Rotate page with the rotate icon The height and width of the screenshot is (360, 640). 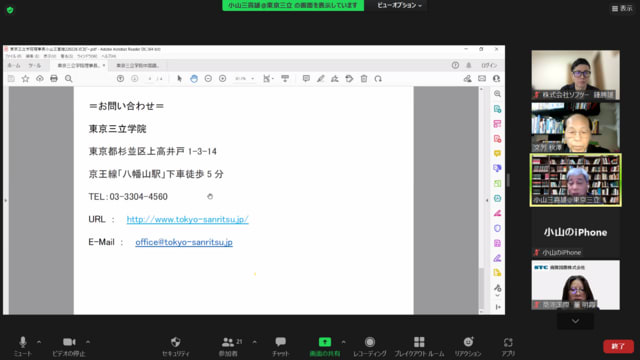[378, 79]
